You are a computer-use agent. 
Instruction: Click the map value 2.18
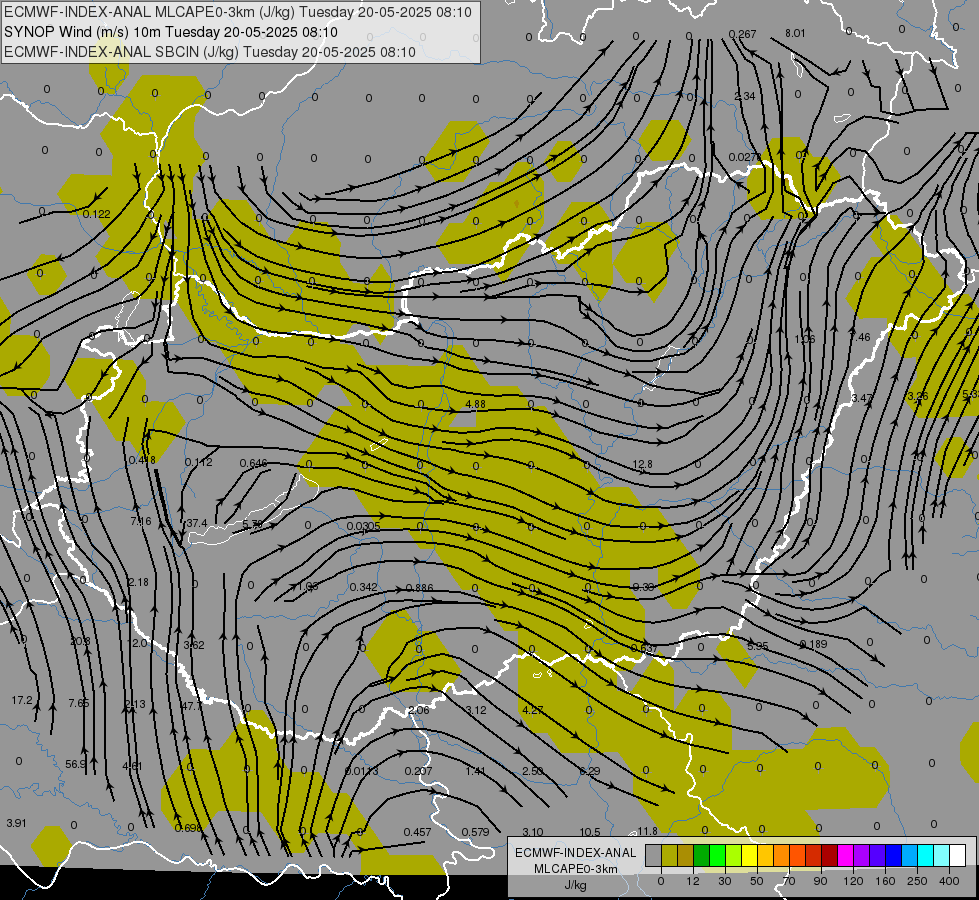point(138,582)
